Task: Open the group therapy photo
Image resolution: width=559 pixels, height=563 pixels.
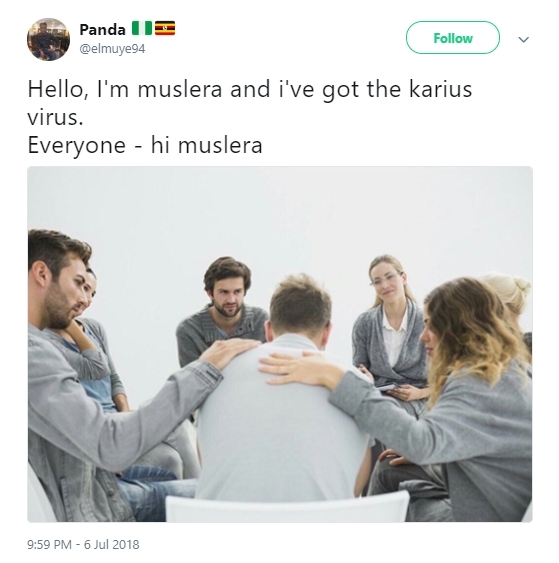Action: click(x=280, y=344)
